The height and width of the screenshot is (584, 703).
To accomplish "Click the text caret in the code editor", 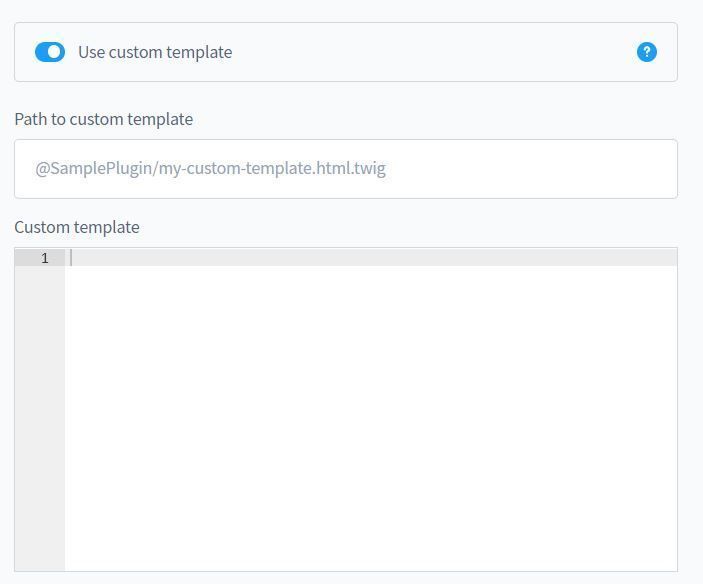I will [71, 258].
